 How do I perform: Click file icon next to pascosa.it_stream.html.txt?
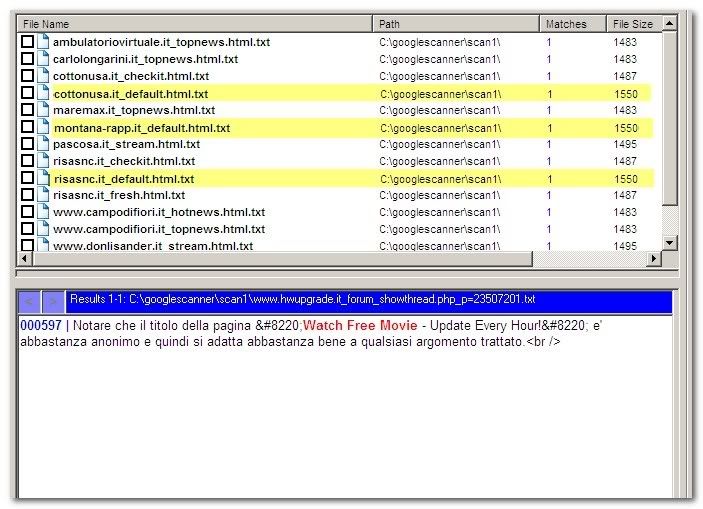pyautogui.click(x=43, y=144)
